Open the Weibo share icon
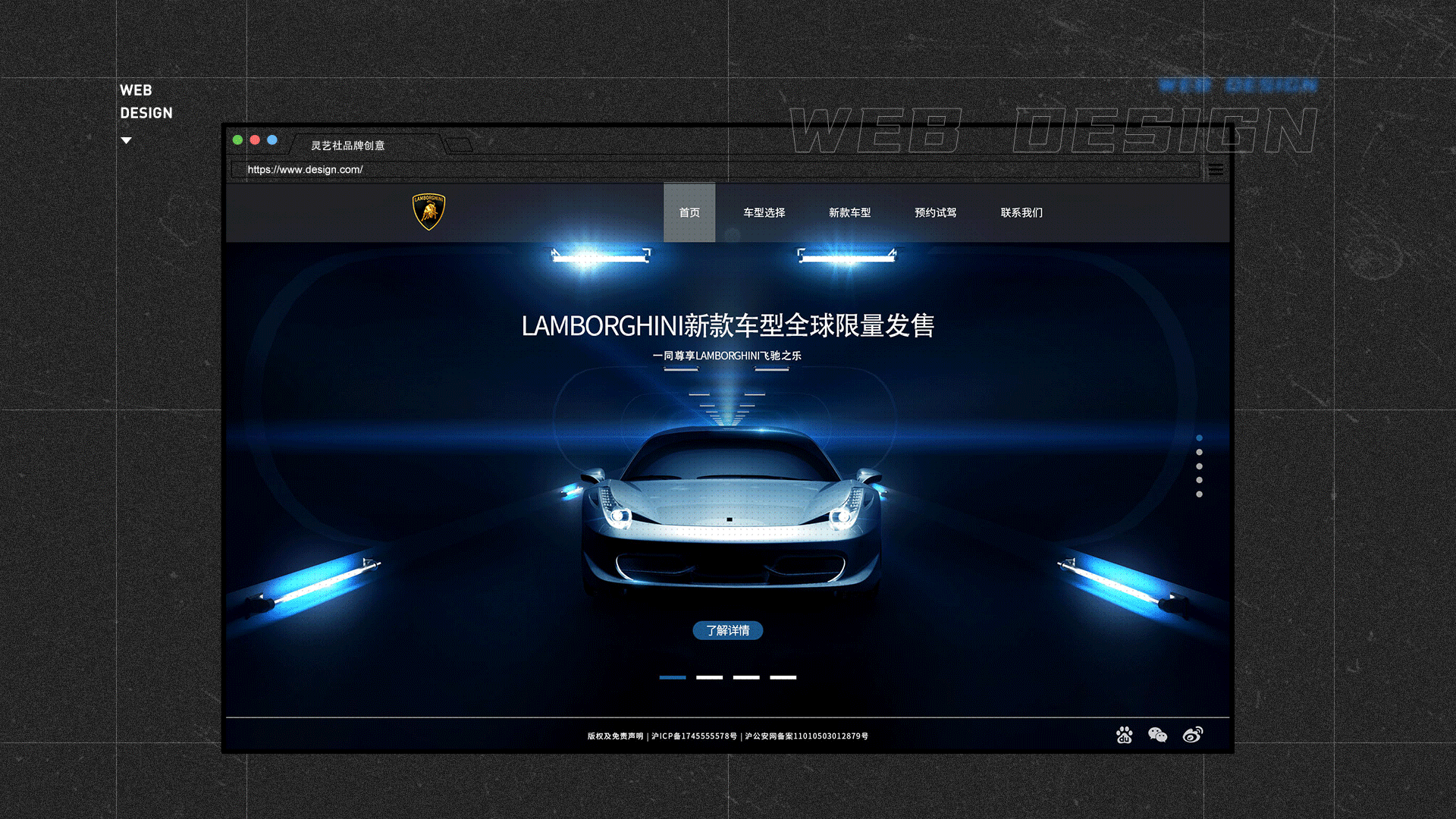This screenshot has width=1456, height=819. (1193, 735)
